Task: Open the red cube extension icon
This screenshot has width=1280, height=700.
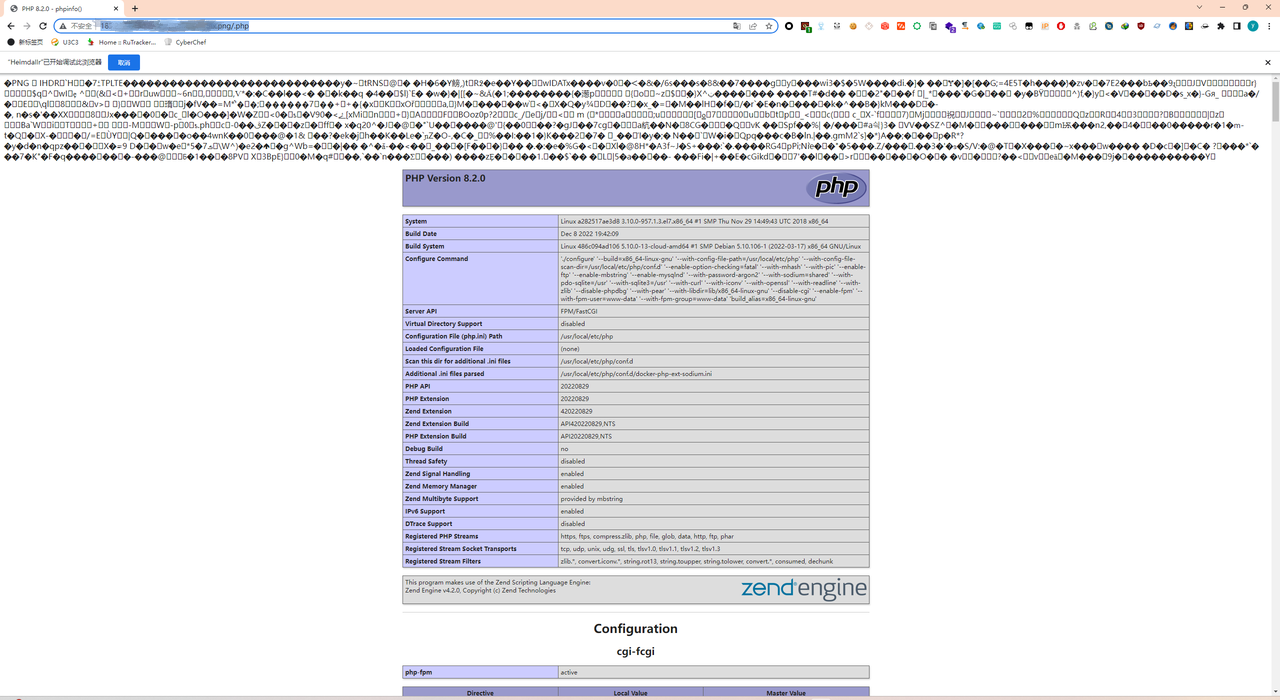Action: 885,26
